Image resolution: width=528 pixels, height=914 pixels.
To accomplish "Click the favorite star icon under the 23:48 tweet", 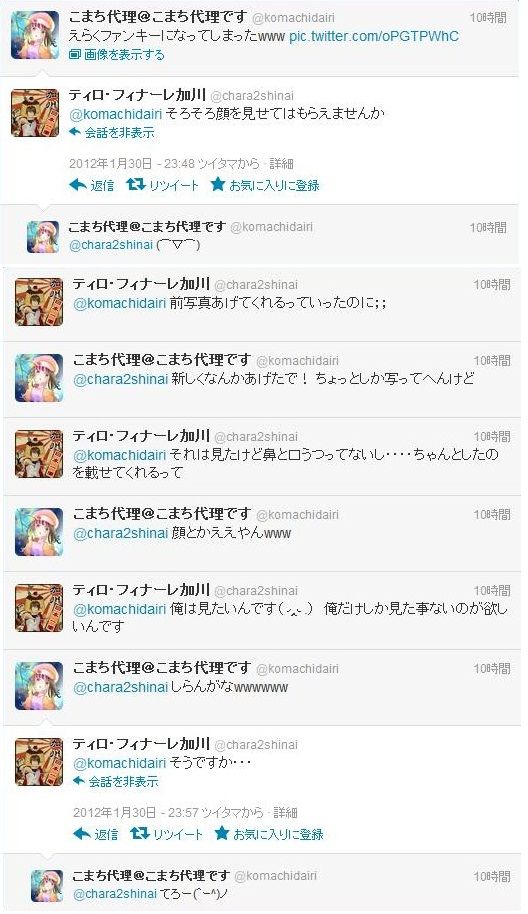I will (x=217, y=185).
